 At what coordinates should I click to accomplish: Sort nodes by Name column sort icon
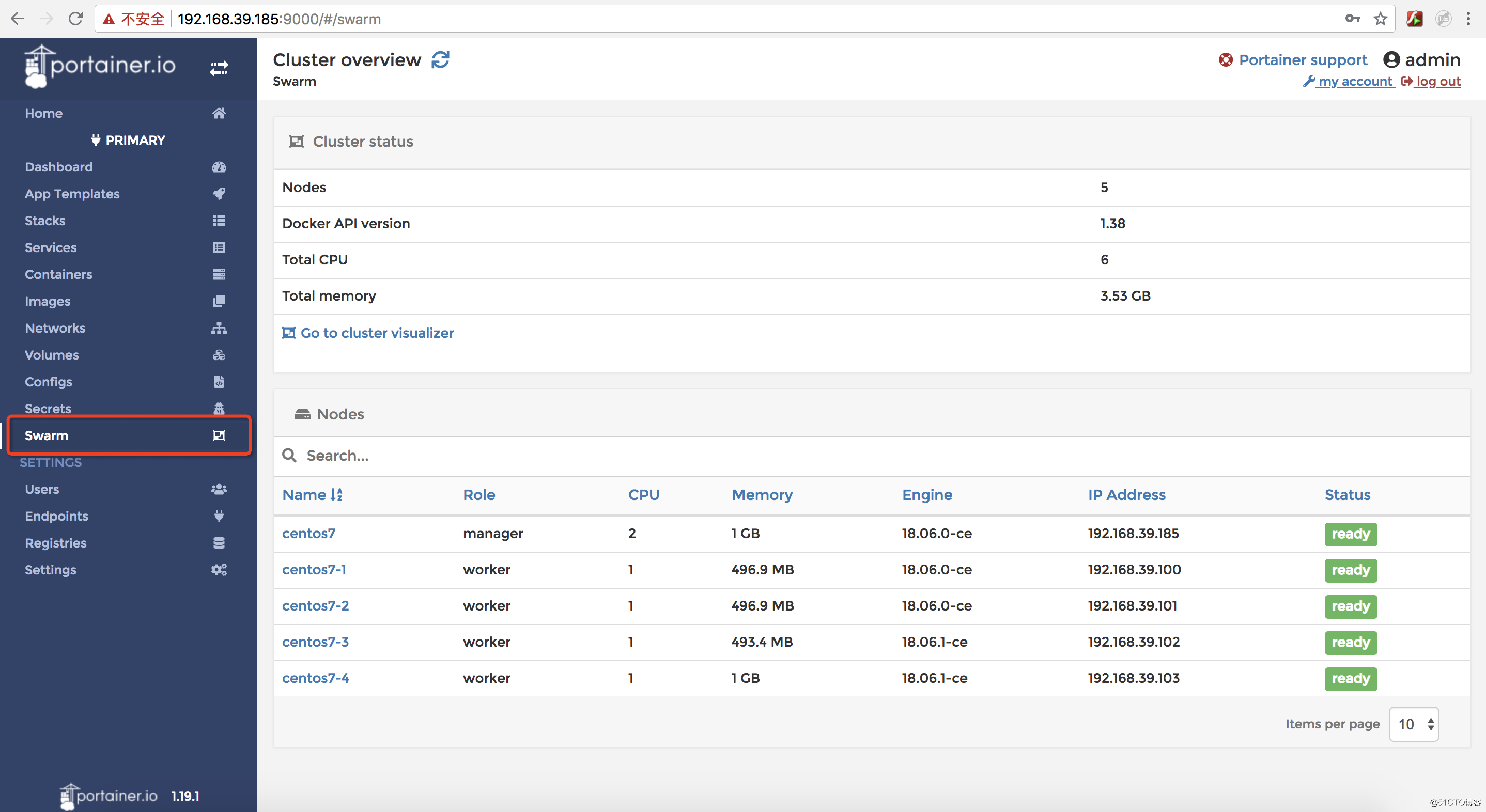tap(337, 495)
